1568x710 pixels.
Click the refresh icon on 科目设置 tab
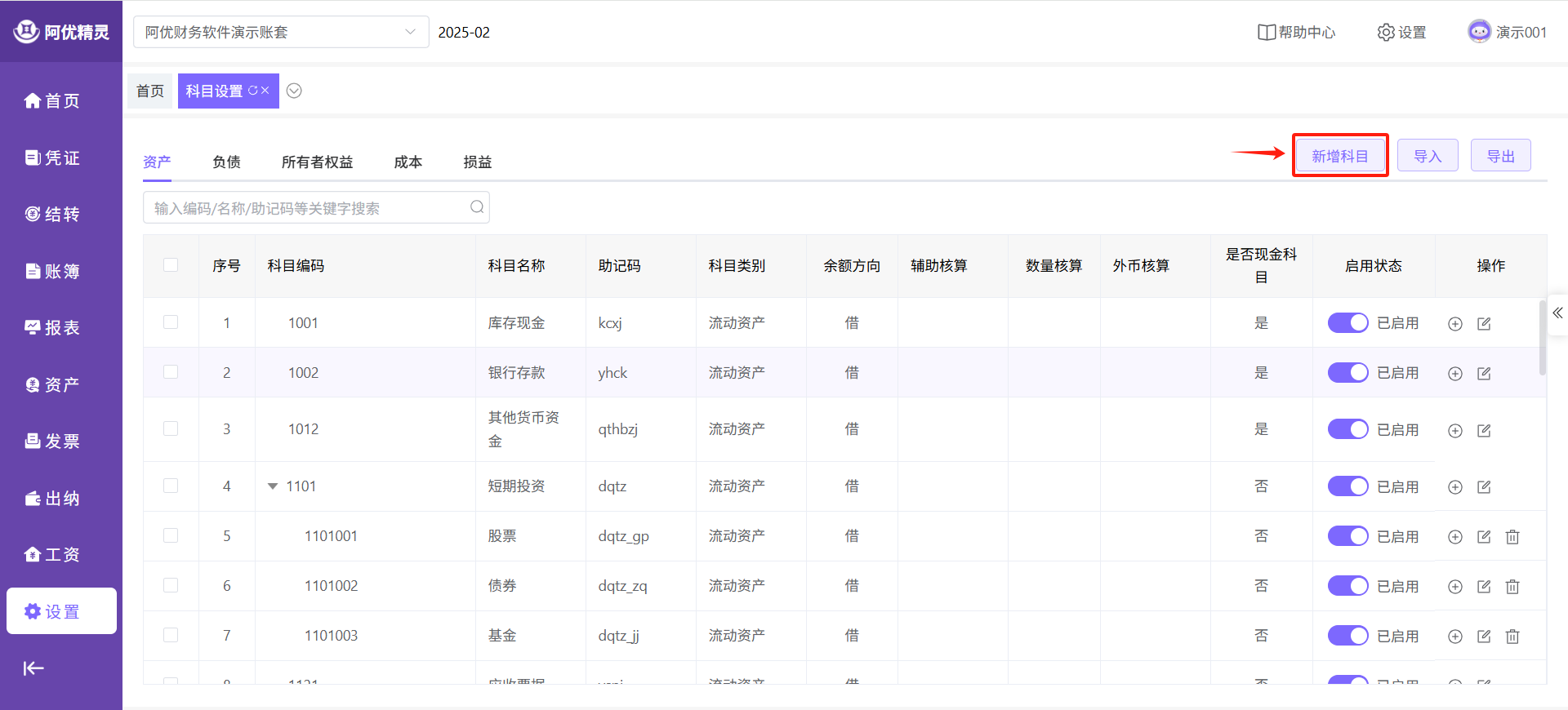[252, 91]
